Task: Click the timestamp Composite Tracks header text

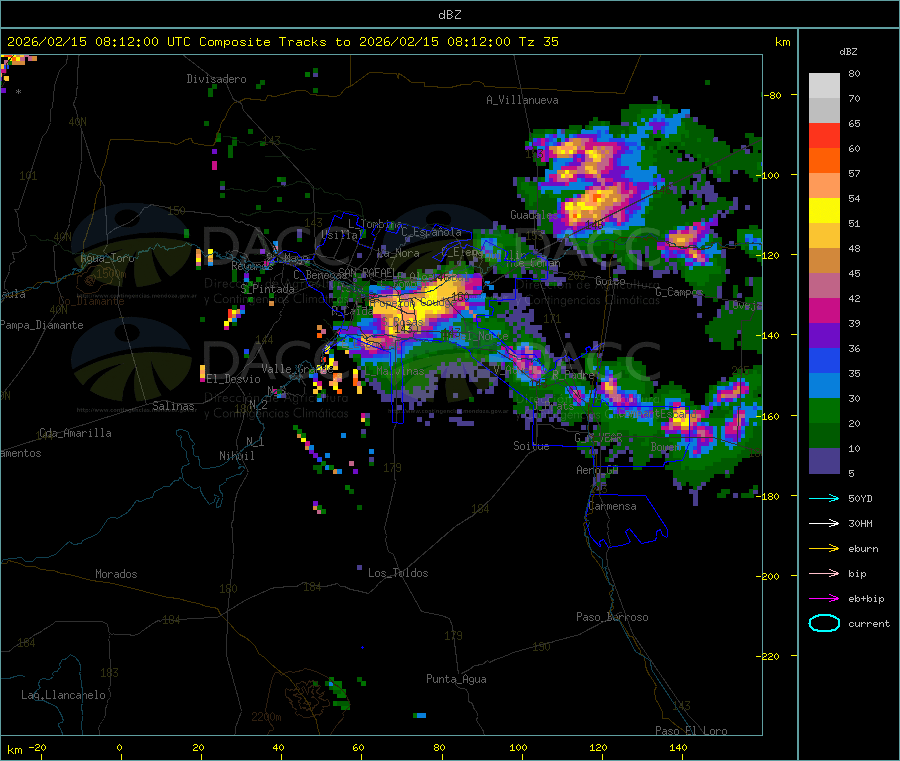Action: coord(282,42)
